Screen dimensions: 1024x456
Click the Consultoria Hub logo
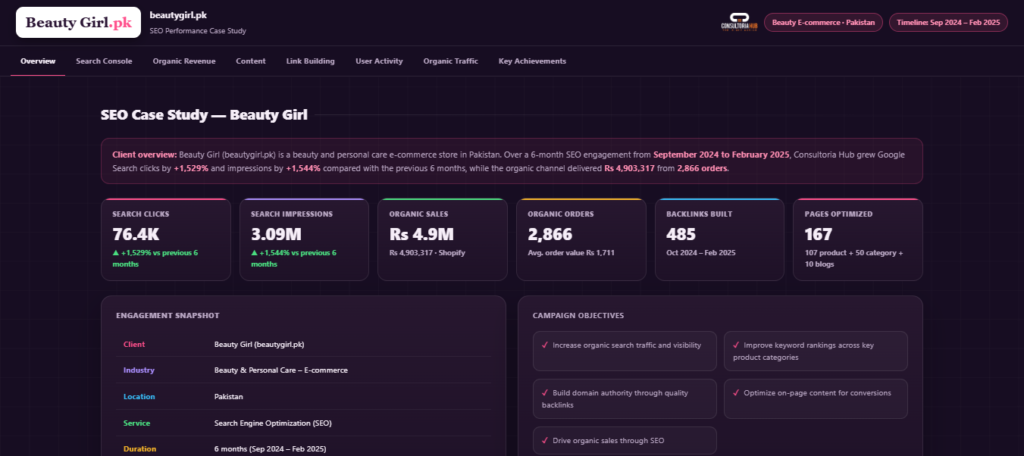(739, 22)
